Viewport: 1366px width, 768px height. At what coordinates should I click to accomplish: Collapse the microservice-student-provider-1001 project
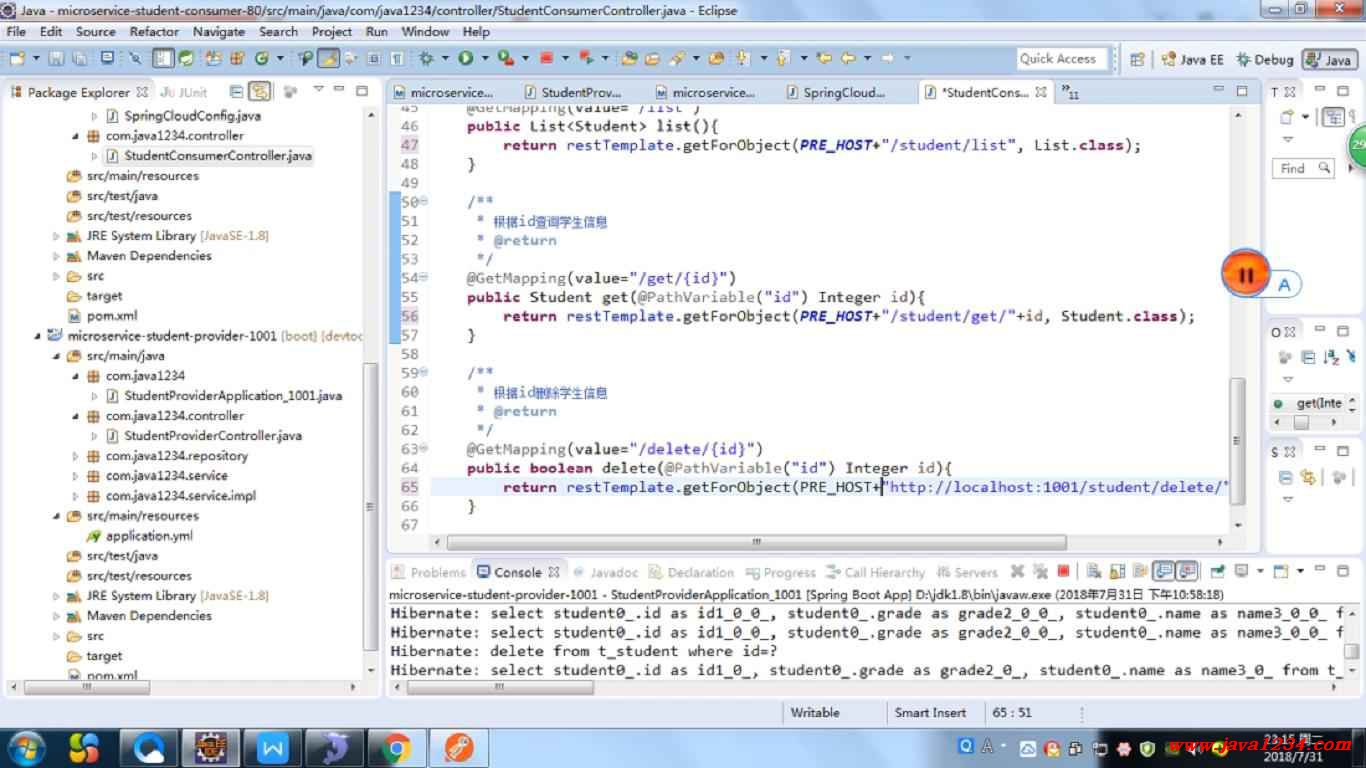[x=37, y=336]
